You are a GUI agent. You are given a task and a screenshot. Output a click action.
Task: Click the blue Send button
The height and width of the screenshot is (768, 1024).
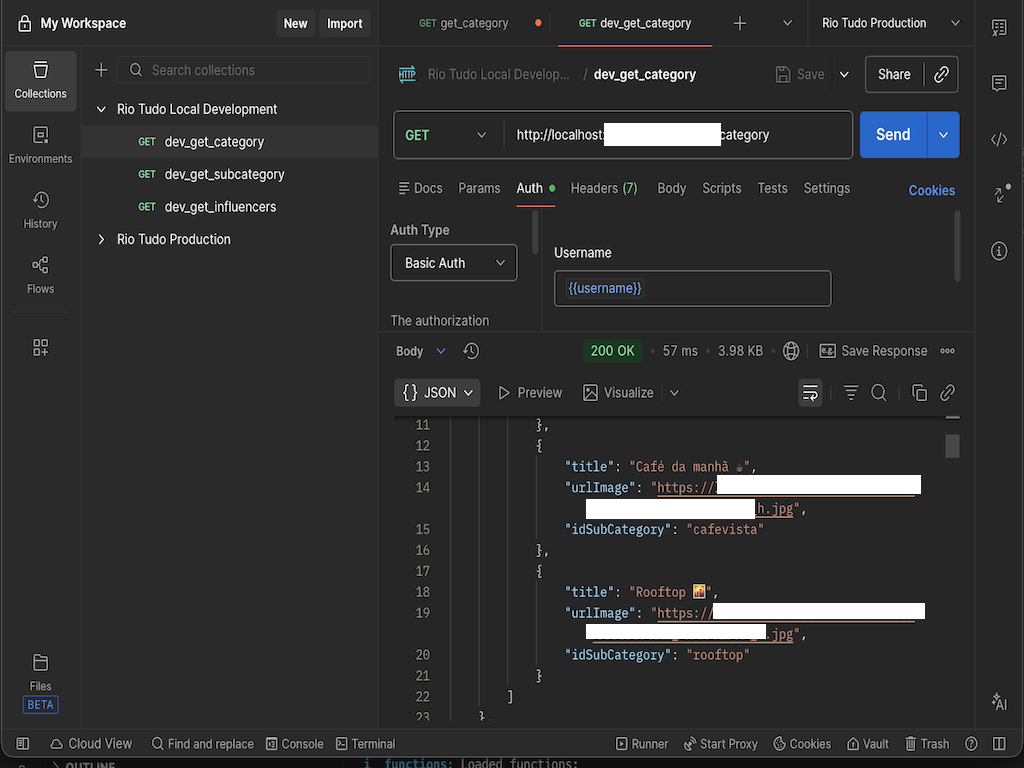(x=892, y=135)
